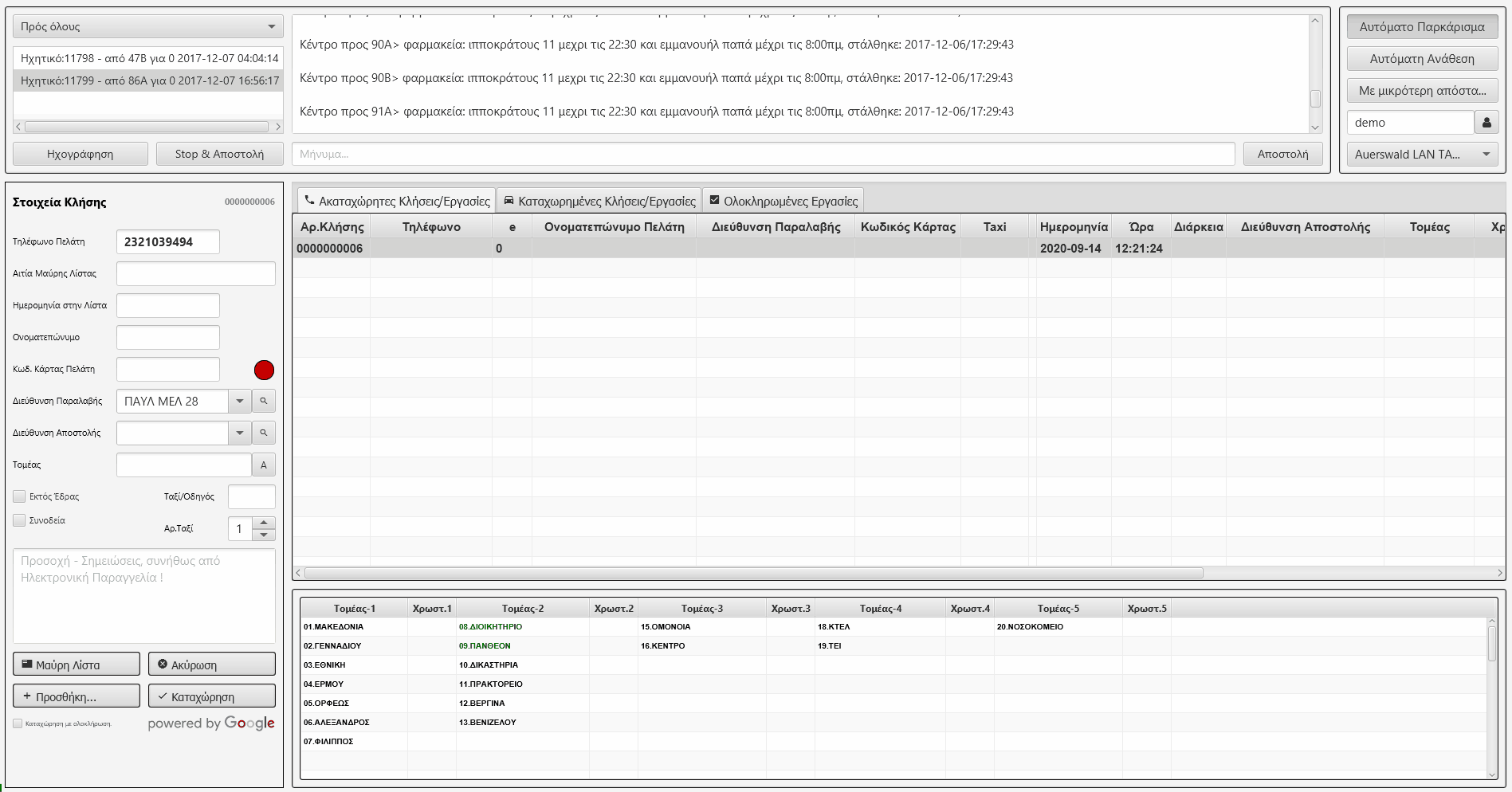Enable the Συνοδεία checkbox
The height and width of the screenshot is (792, 1512).
point(19,520)
